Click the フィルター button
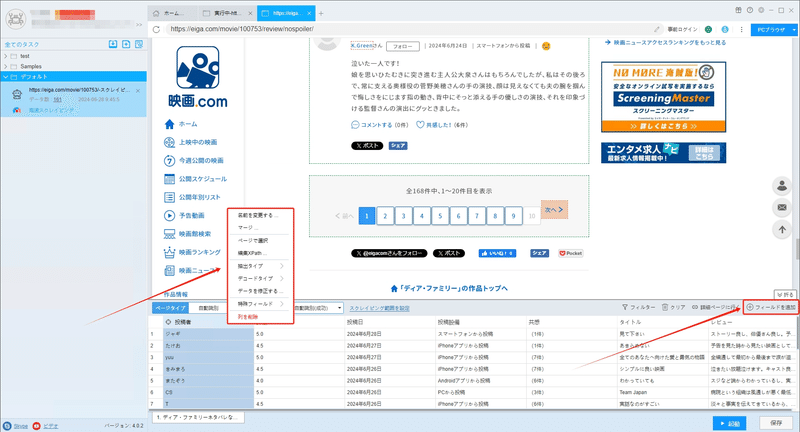Screen dimensions: 800x432 pyautogui.click(x=638, y=307)
